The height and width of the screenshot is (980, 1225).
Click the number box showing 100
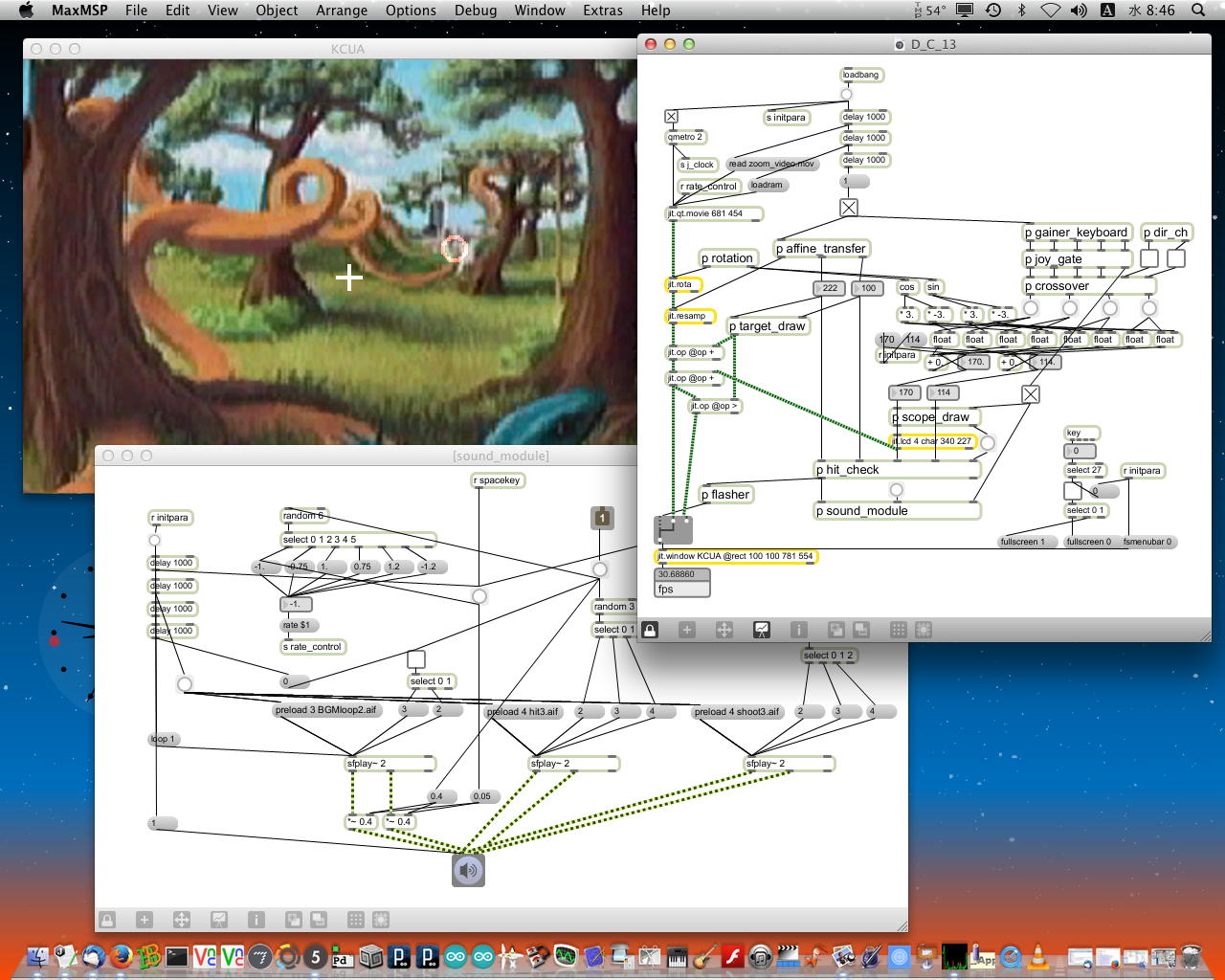(x=867, y=288)
